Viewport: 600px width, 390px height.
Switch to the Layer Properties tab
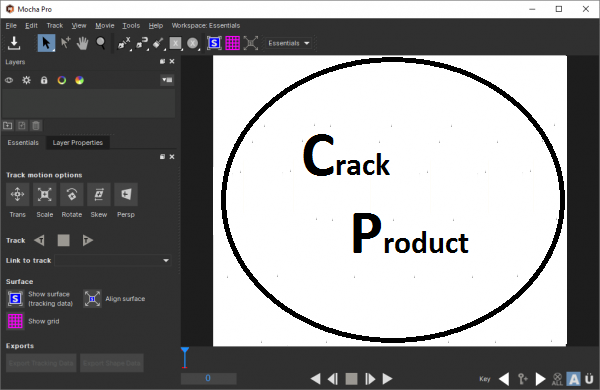coord(78,143)
